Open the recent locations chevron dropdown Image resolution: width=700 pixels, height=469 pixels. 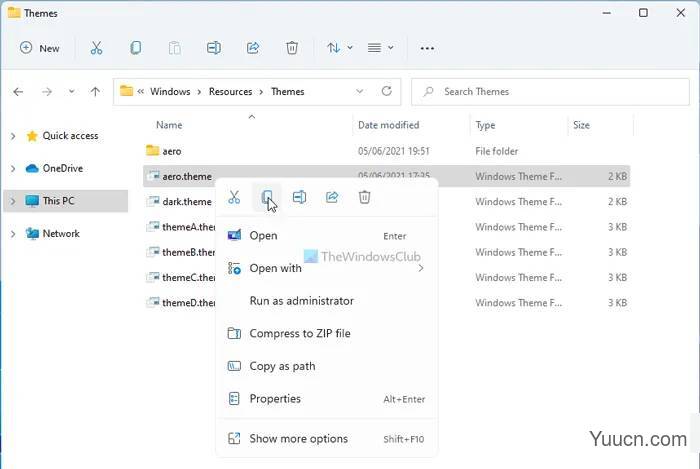pyautogui.click(x=71, y=92)
